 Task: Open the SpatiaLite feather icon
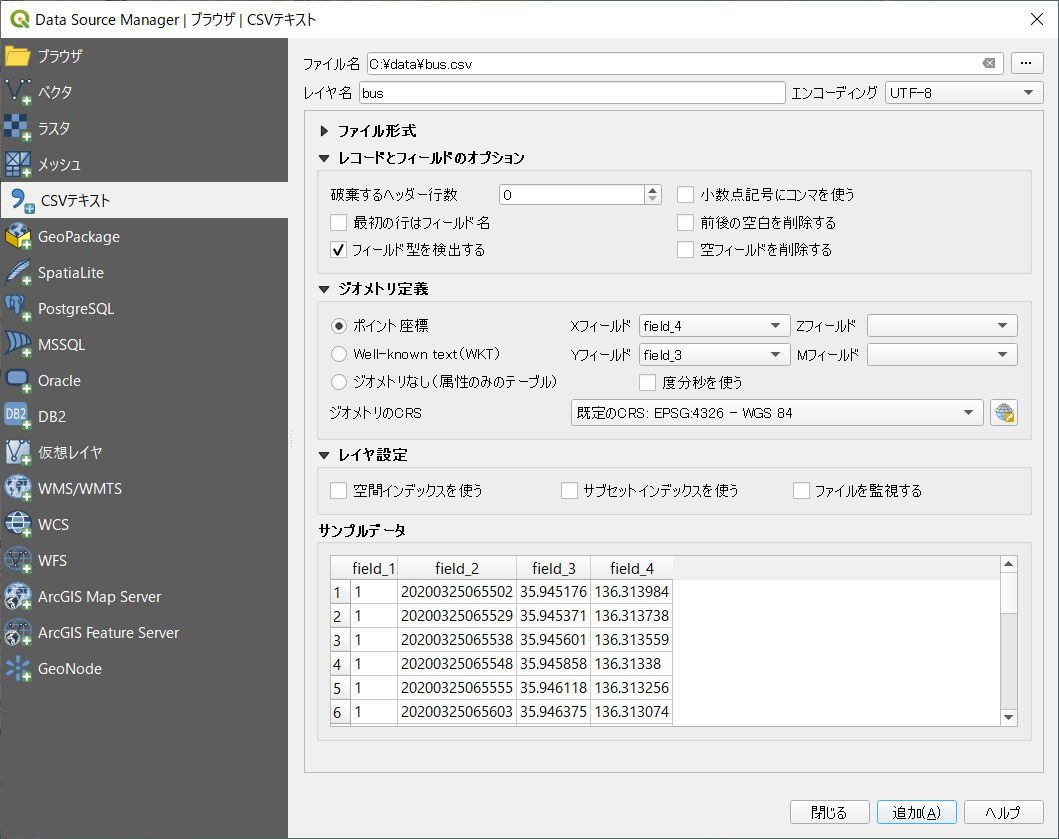[x=18, y=272]
